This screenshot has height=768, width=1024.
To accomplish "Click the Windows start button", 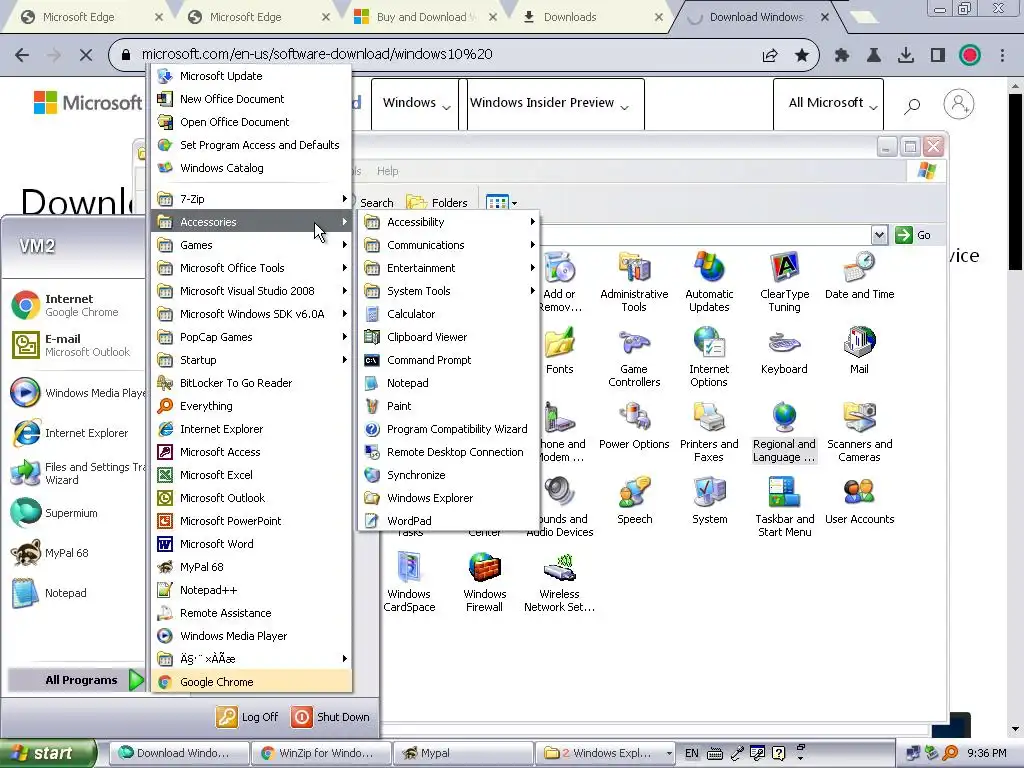I will pos(48,753).
